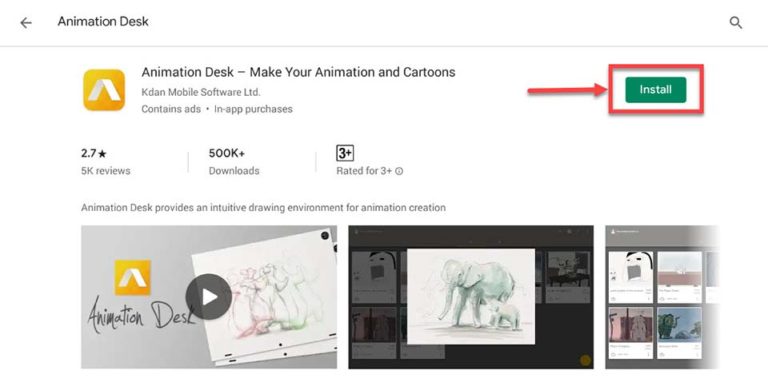The width and height of the screenshot is (768, 378).
Task: Click the Animation Desk page header title
Action: pyautogui.click(x=103, y=22)
